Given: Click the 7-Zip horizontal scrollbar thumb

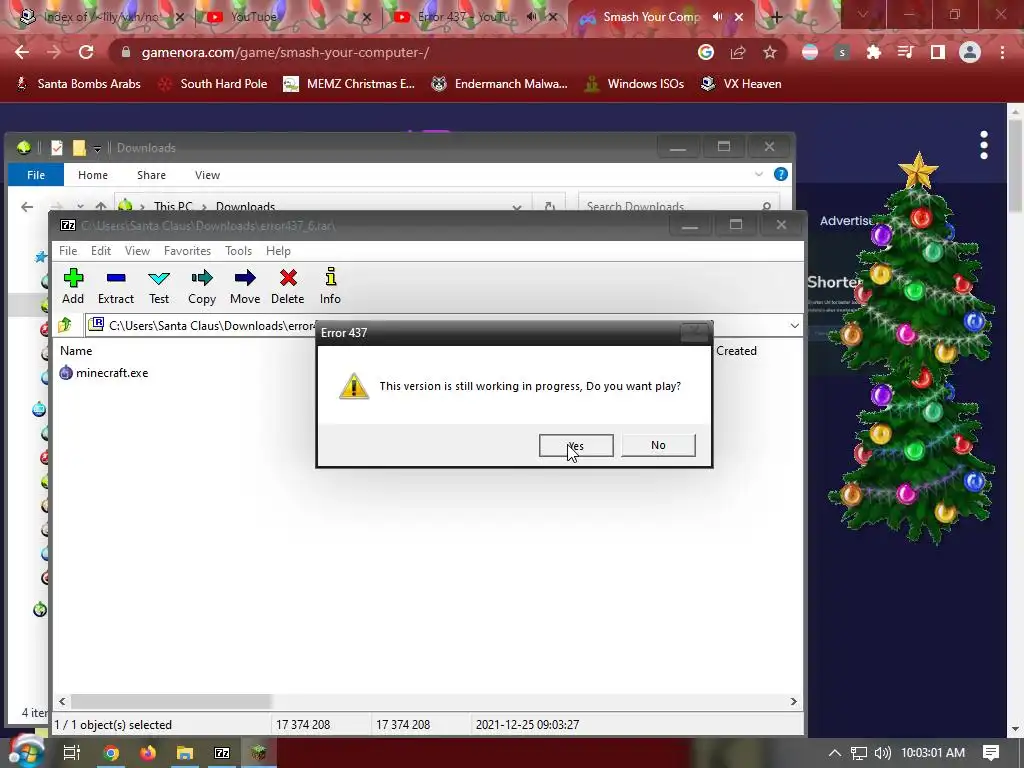Looking at the screenshot, I should 171,701.
